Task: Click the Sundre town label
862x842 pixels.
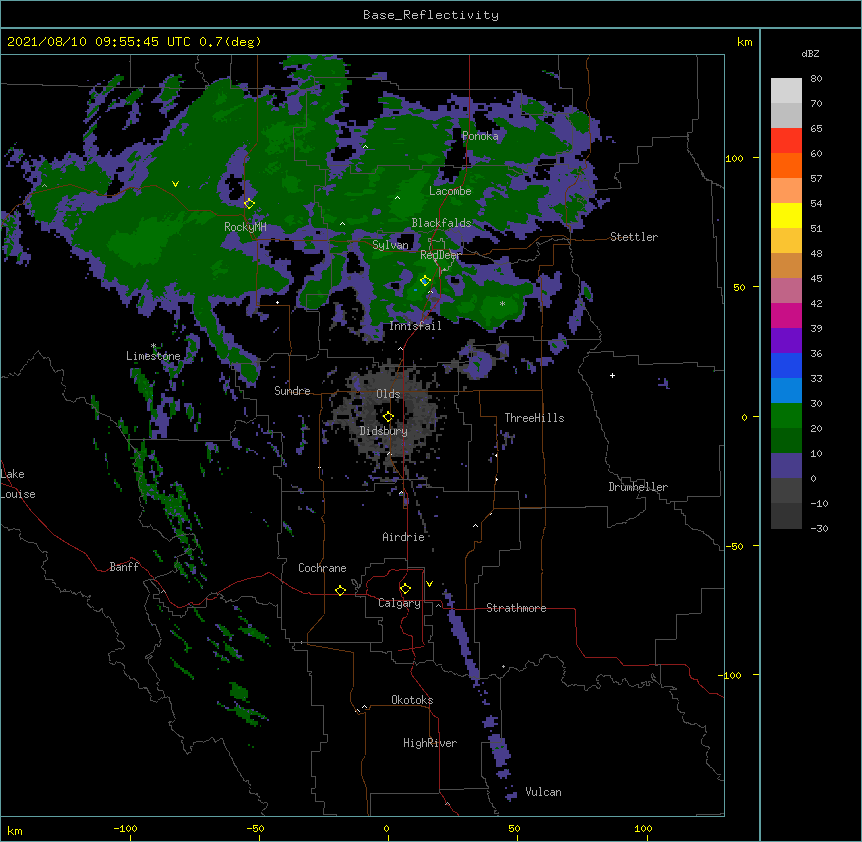Action: (x=292, y=391)
